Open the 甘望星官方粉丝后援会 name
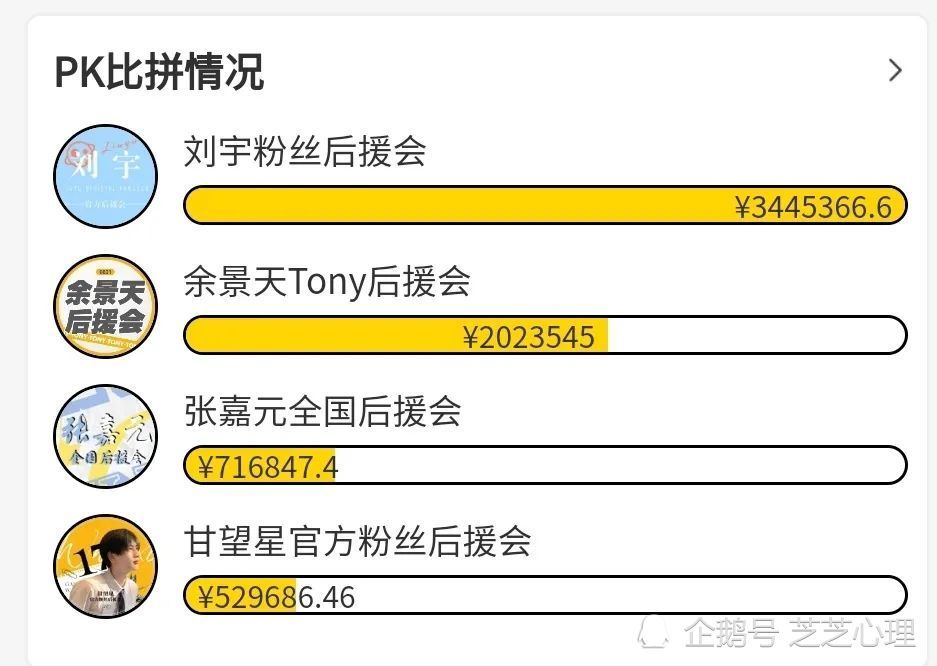Image resolution: width=937 pixels, height=666 pixels. click(357, 542)
